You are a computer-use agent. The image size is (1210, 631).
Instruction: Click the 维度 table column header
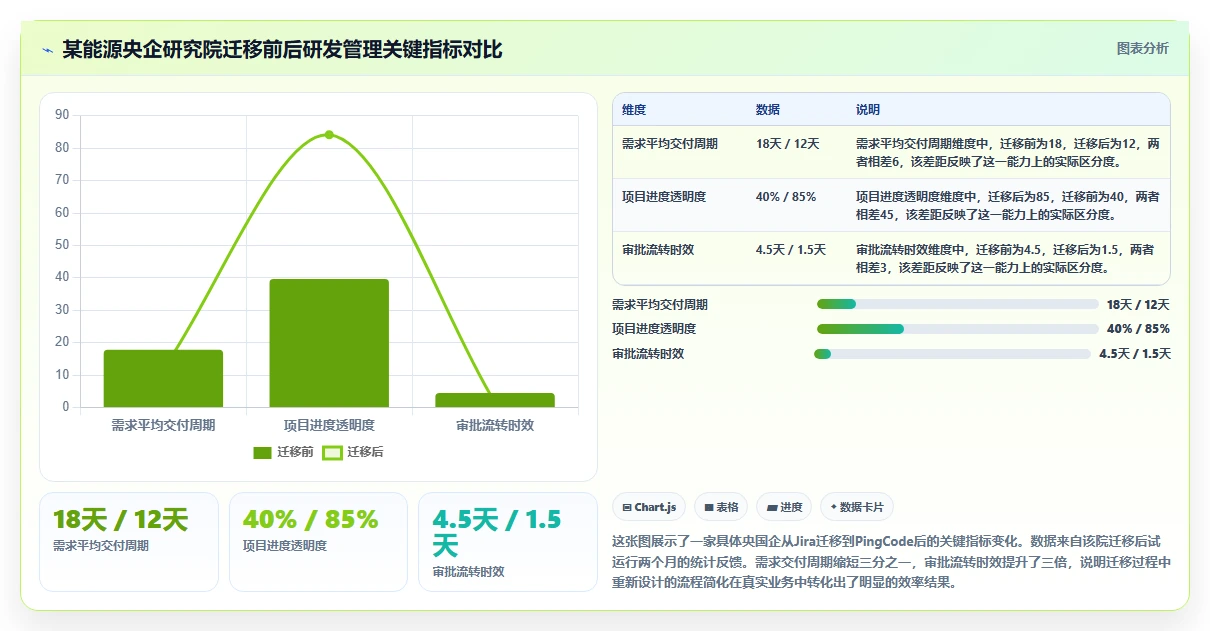click(x=634, y=110)
